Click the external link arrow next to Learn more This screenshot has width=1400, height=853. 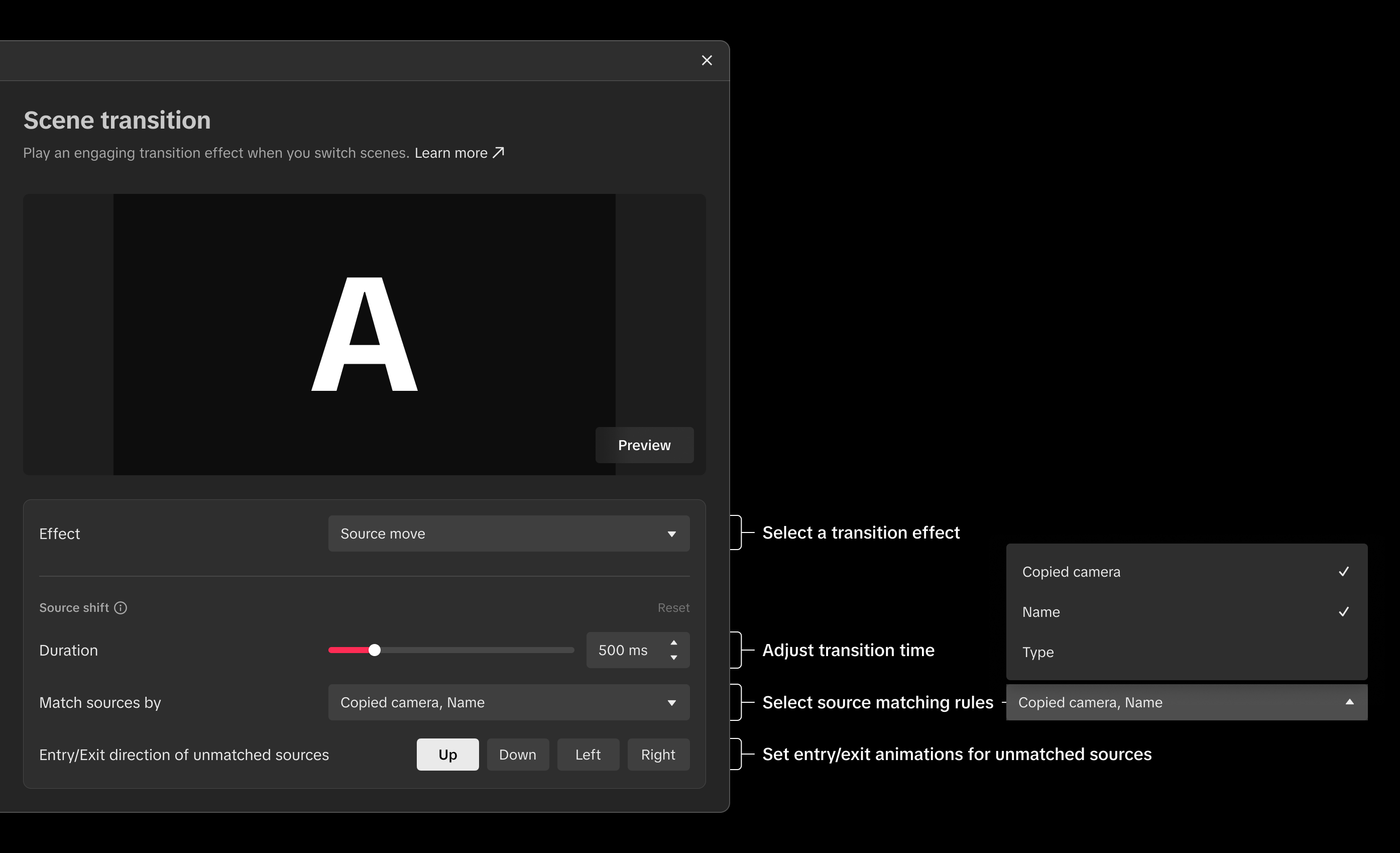click(498, 152)
